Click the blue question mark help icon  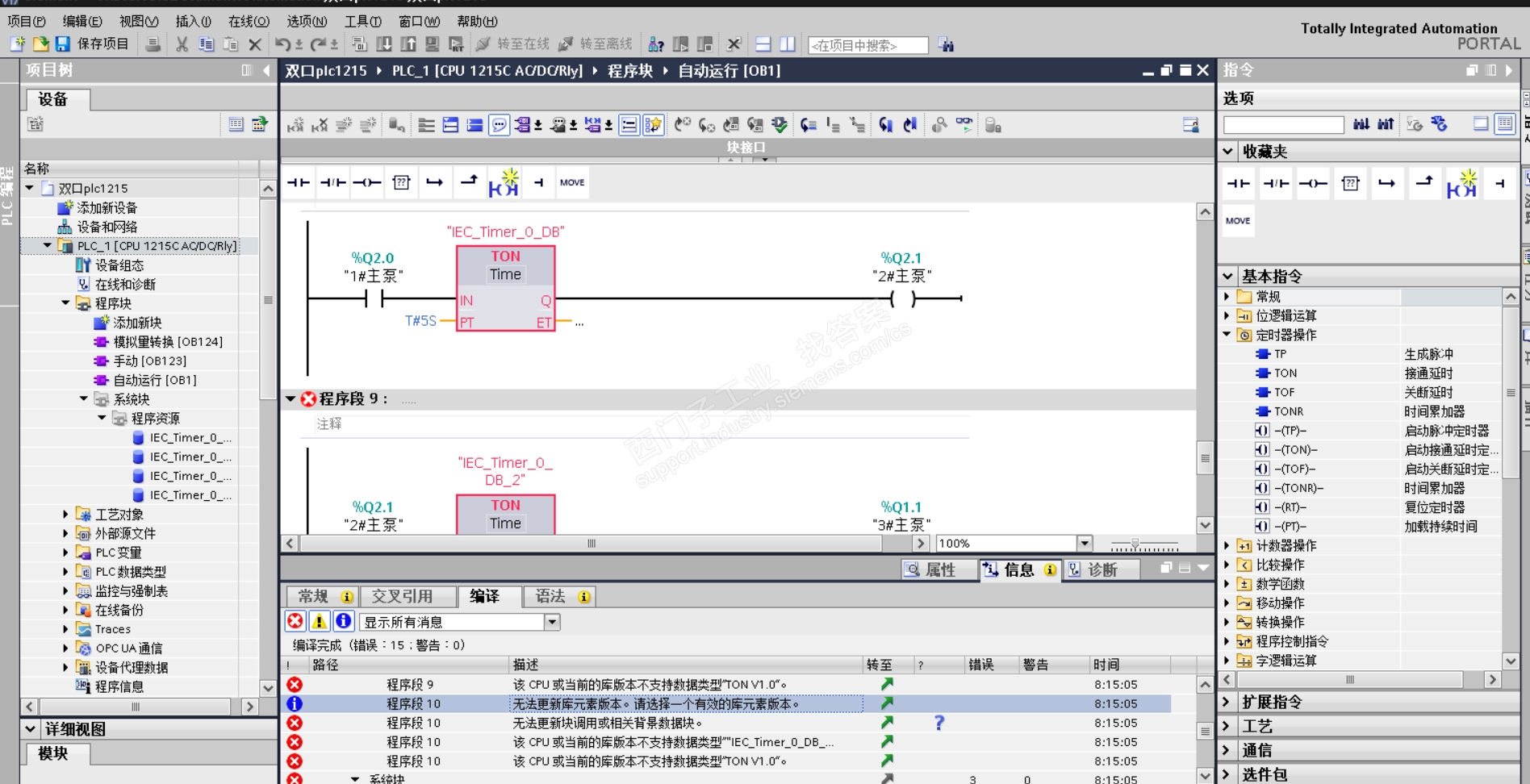coord(938,723)
